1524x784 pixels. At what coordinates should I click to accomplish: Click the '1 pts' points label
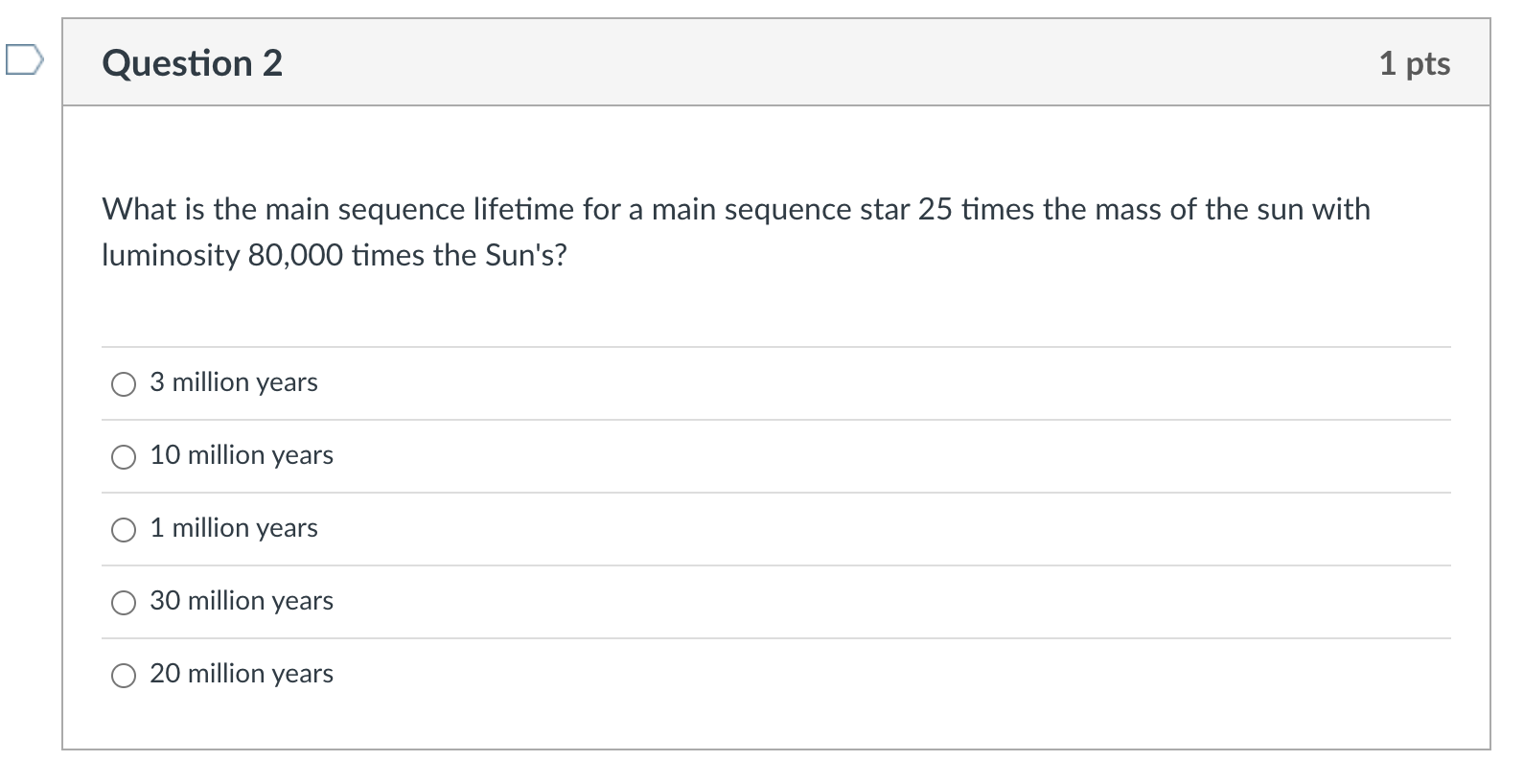click(1415, 63)
